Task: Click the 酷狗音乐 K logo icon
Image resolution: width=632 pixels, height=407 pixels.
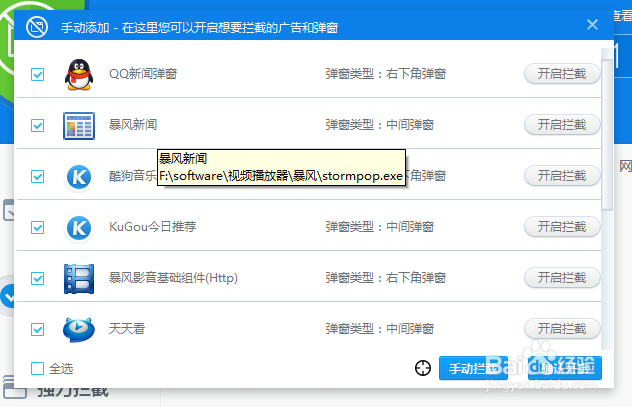Action: coord(79,177)
